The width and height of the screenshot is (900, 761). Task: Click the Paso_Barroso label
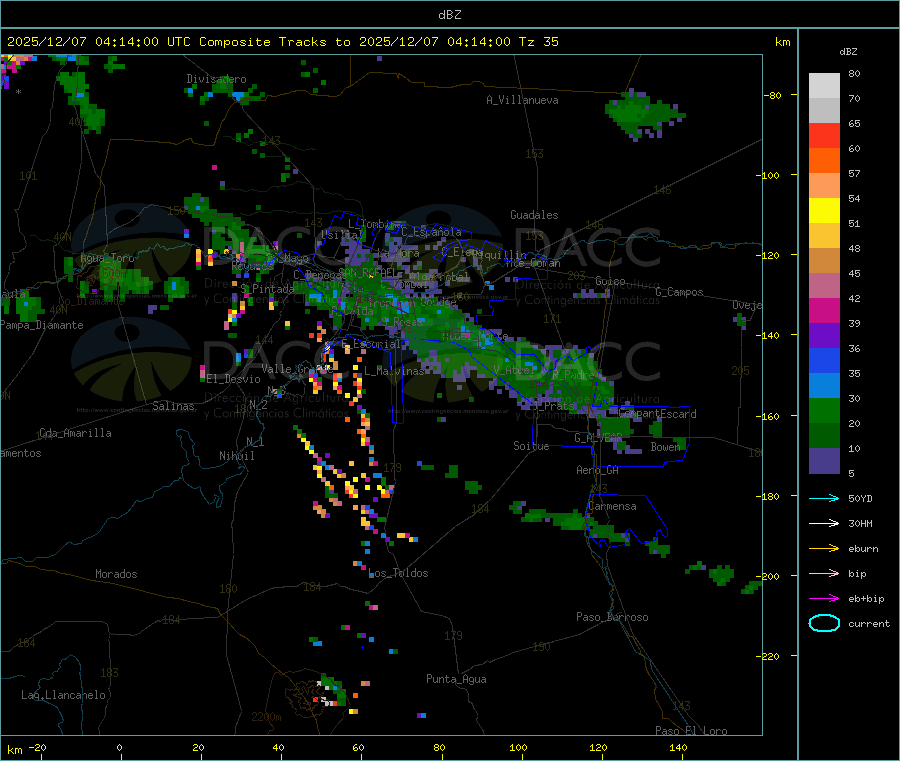[612, 618]
